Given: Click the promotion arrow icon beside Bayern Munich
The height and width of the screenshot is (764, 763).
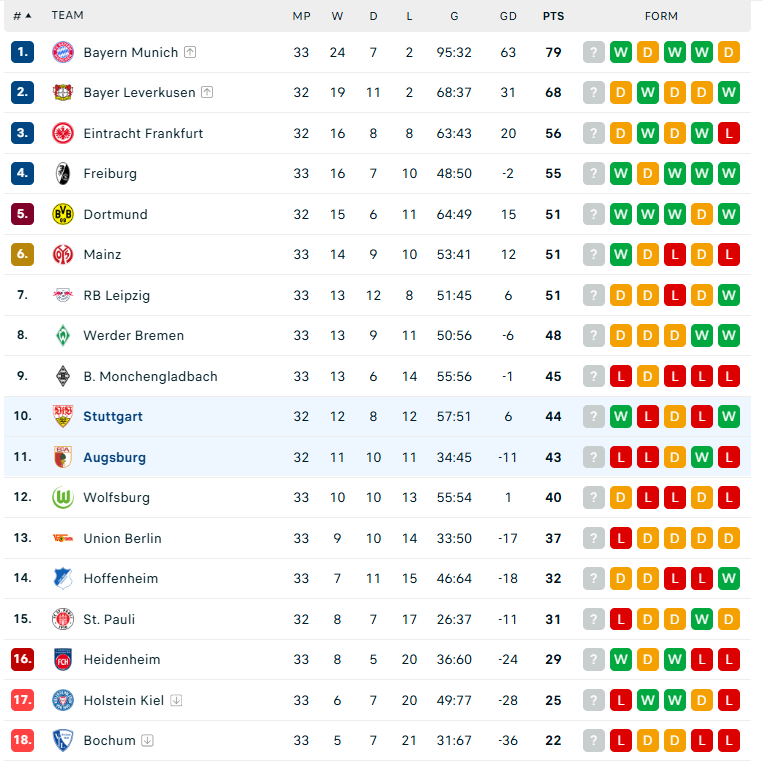Looking at the screenshot, I should (190, 52).
